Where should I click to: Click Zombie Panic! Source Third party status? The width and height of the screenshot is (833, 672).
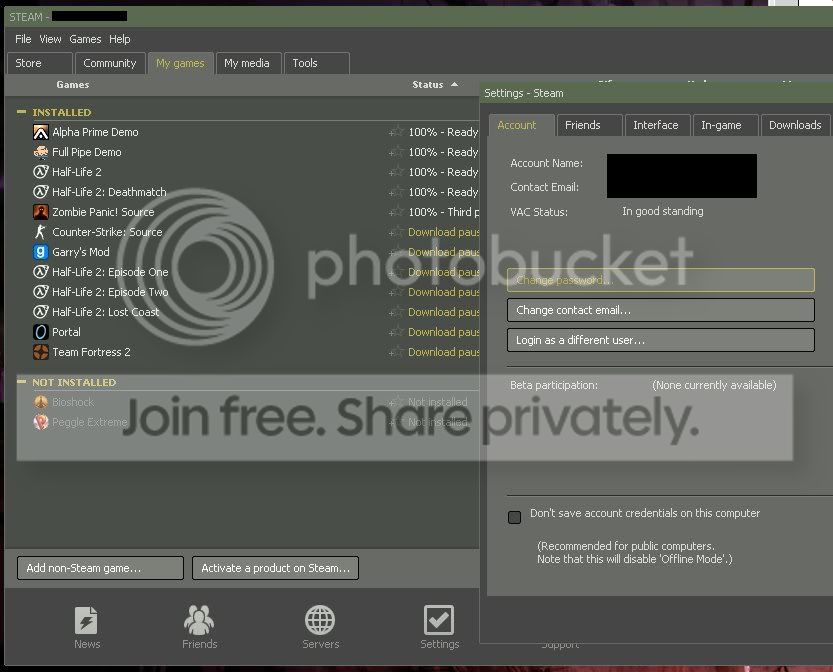(x=444, y=212)
